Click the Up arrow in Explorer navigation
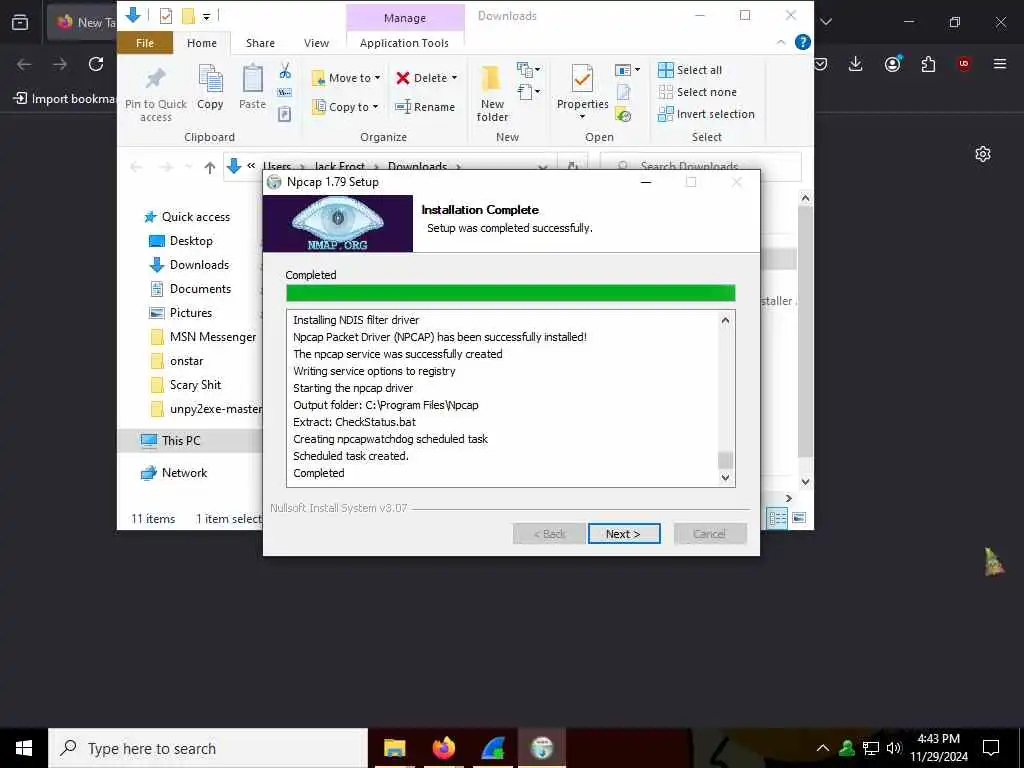The height and width of the screenshot is (768, 1024). click(x=210, y=167)
